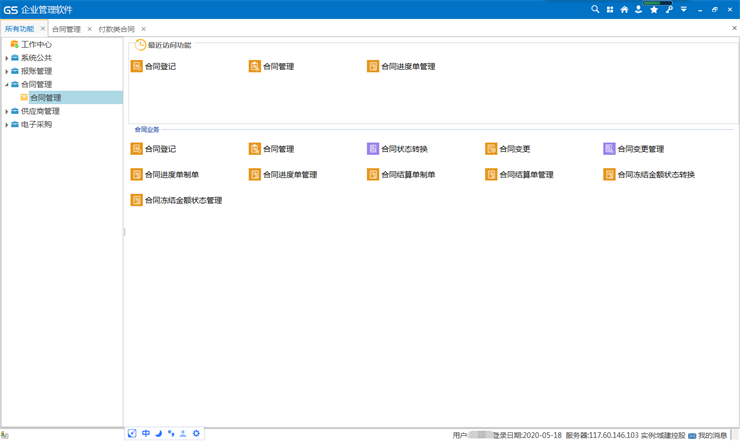
Task: Open 合同冻结金额状态管理 function
Action: (x=182, y=201)
